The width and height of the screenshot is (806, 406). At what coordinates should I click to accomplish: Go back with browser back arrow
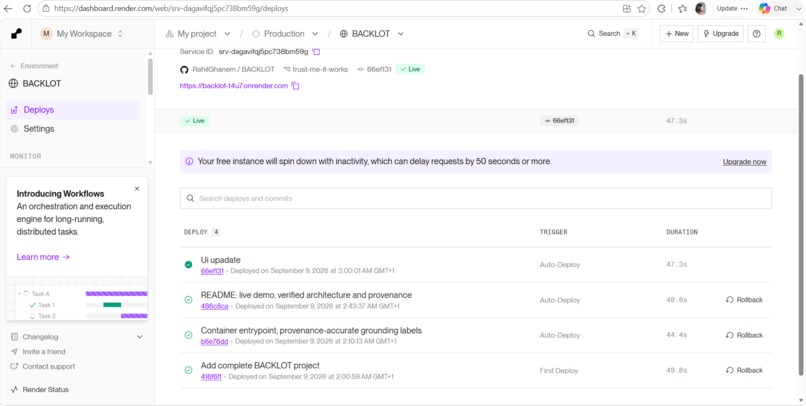coord(8,9)
